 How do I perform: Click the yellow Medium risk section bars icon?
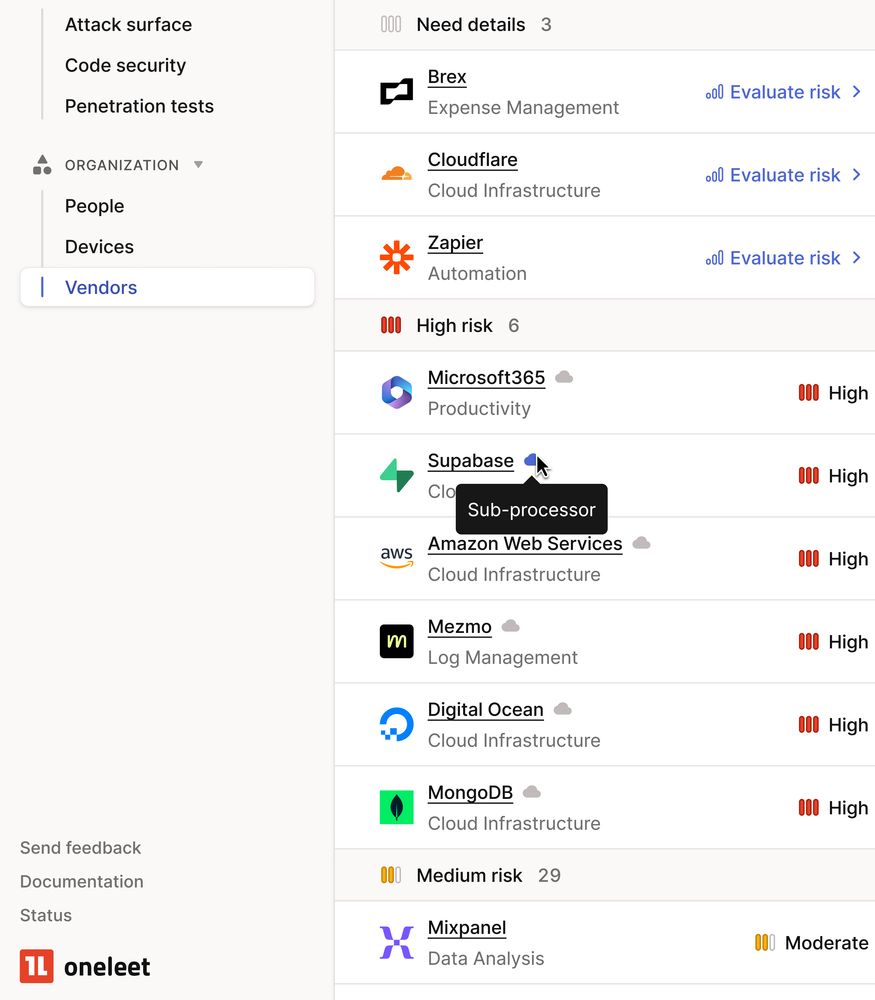tap(391, 875)
